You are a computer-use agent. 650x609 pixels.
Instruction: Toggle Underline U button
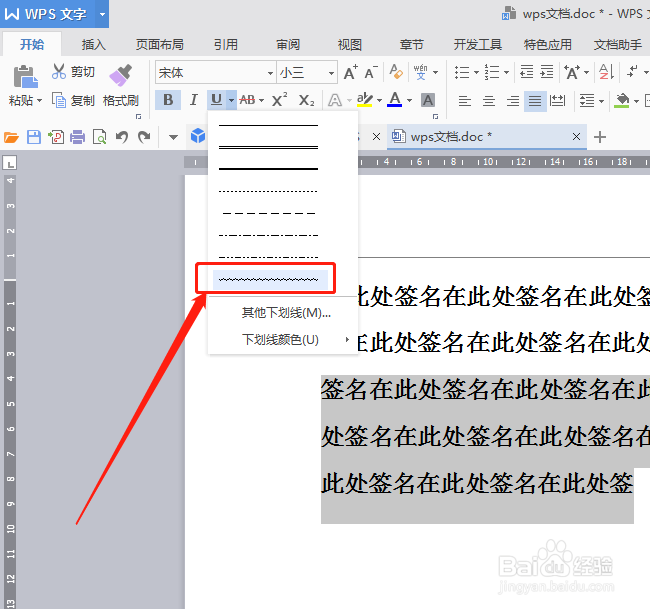point(216,100)
